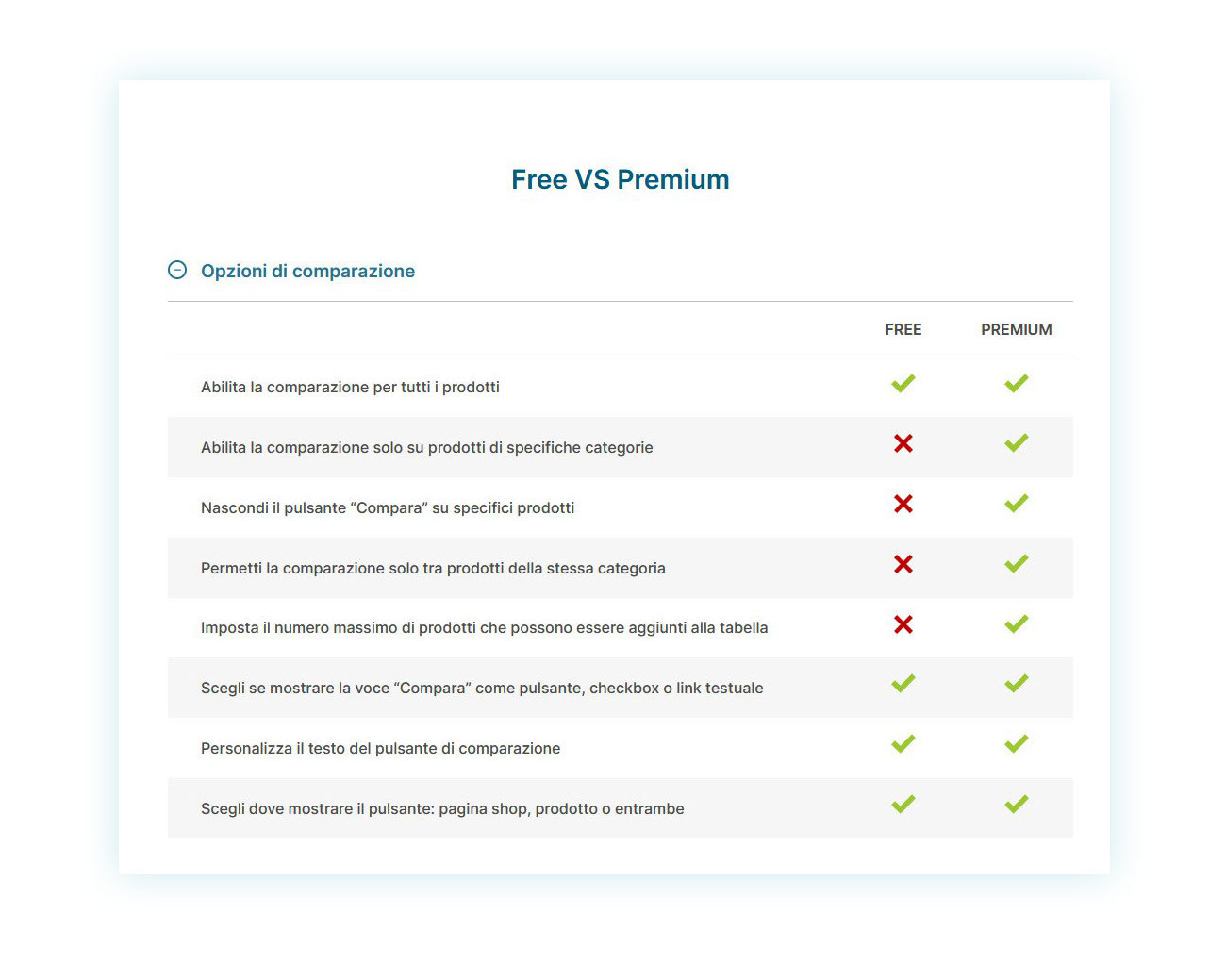The width and height of the screenshot is (1226, 980).
Task: Select the Free checkmark for 'checkbox o link testuale'
Action: click(903, 684)
